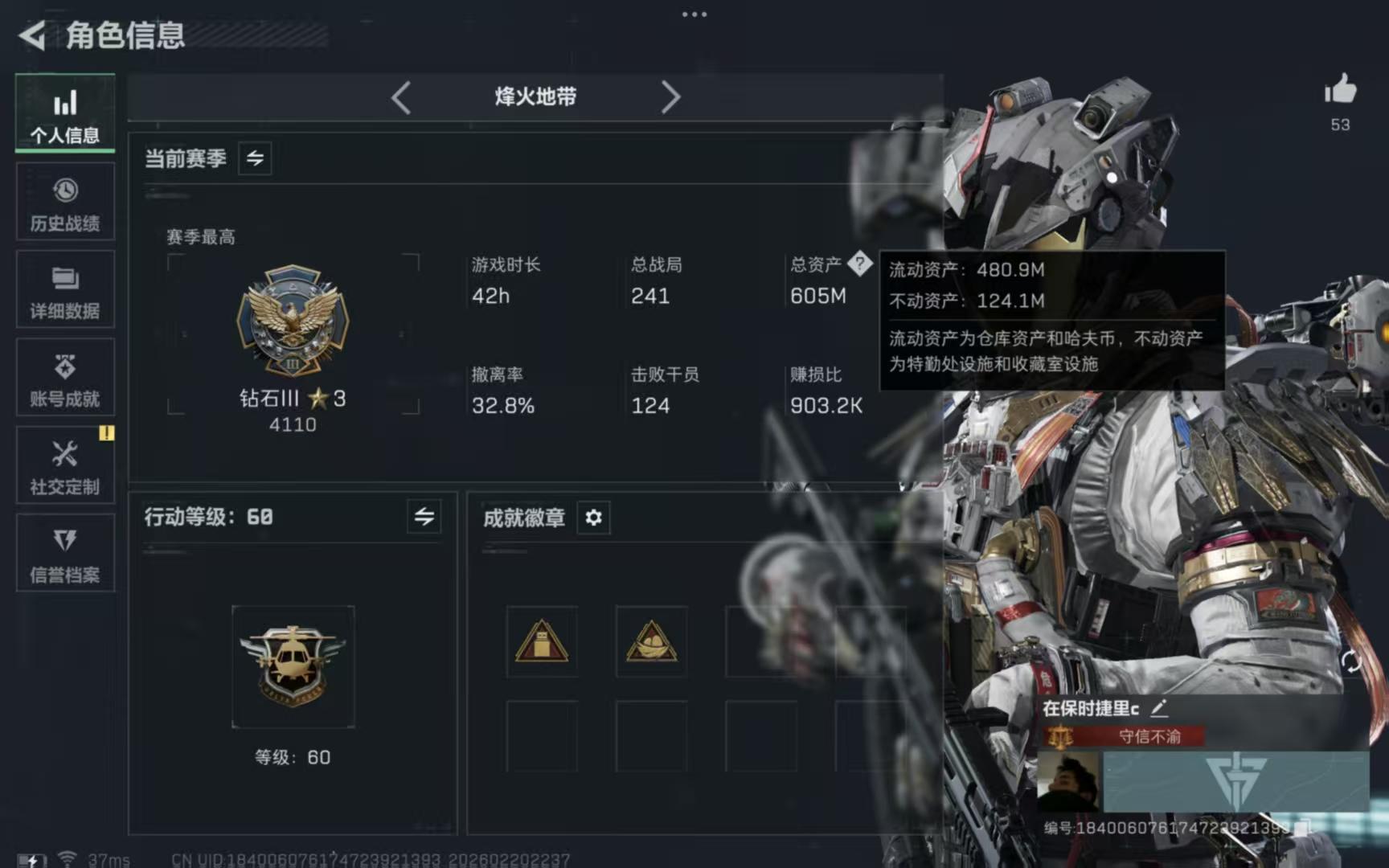Toggle the 行动等级 swap button

pos(424,517)
